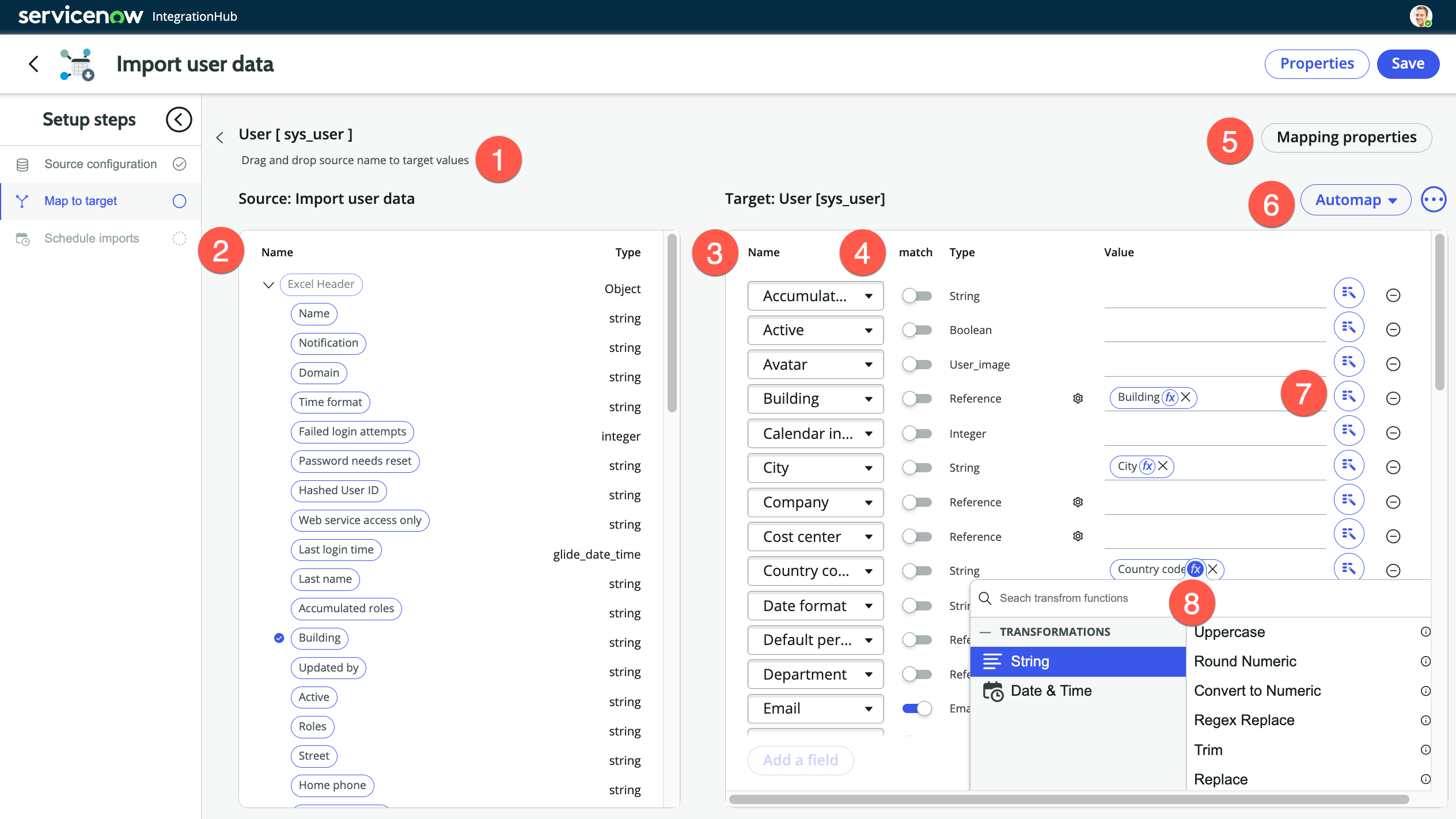Toggle match for City field
1456x819 pixels.
point(917,468)
